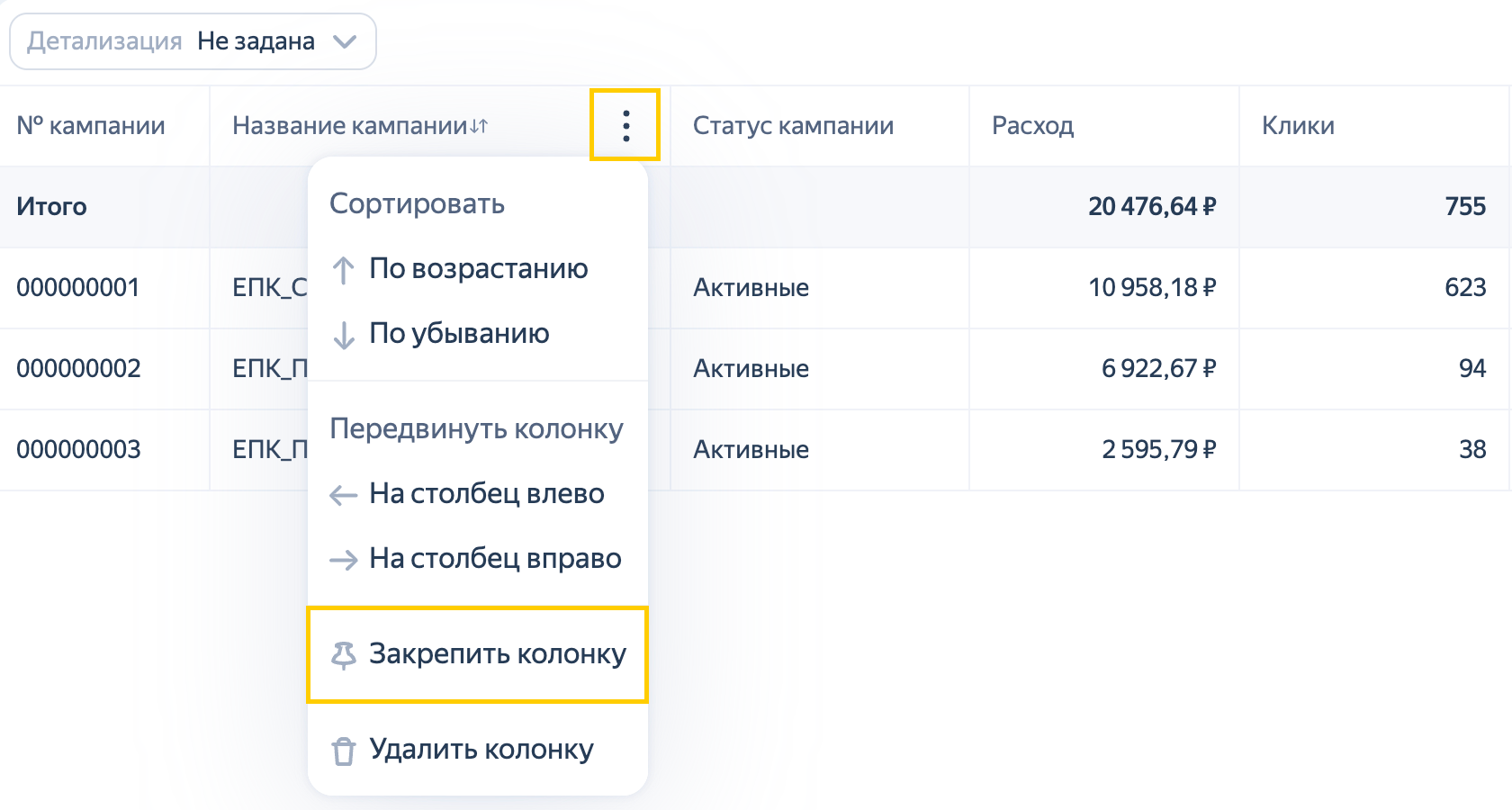
Task: Select campaign number 000000002
Action: click(78, 369)
